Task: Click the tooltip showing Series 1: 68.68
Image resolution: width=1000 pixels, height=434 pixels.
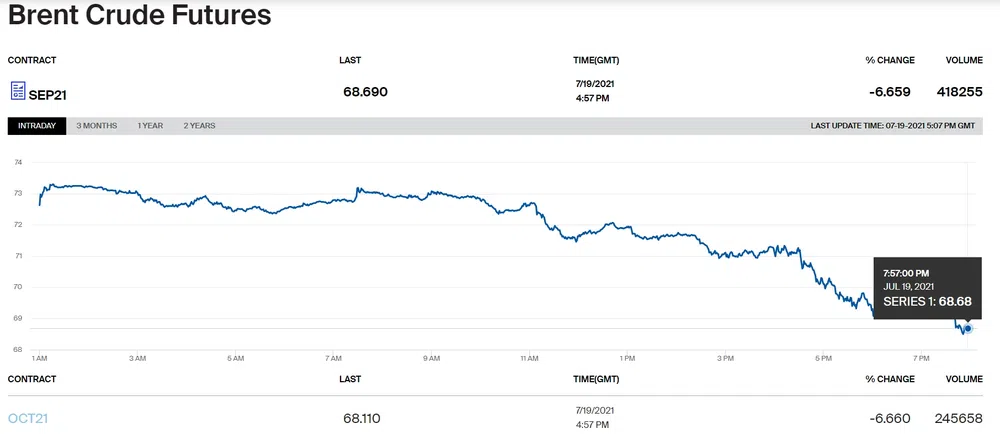Action: 921,286
